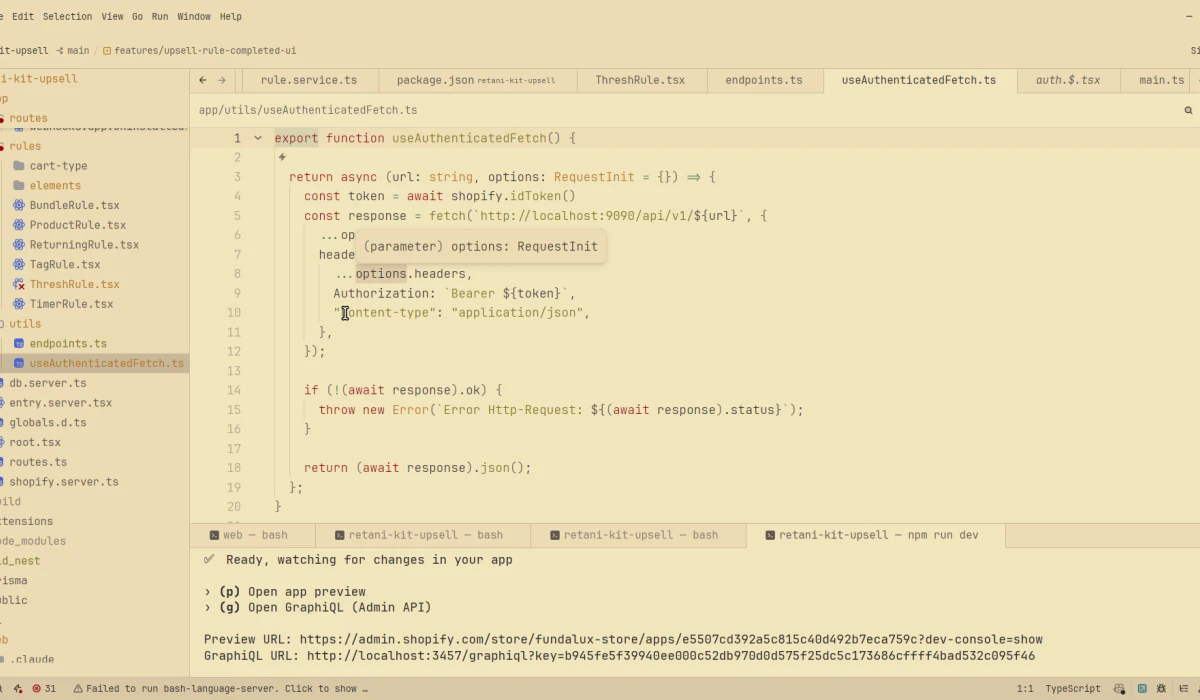Open the View menu

112,17
